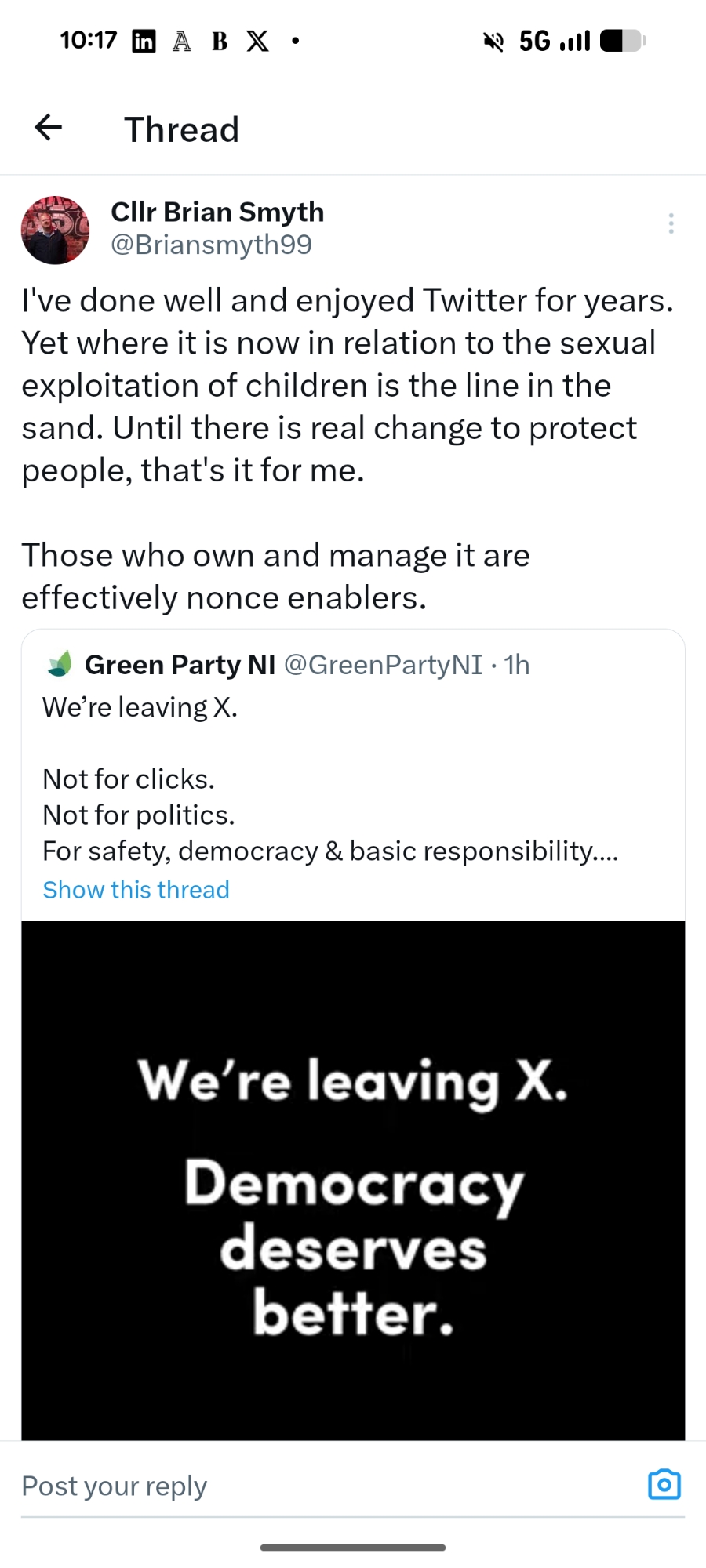This screenshot has height=1568, width=706.
Task: Tap the bold B notification icon
Action: click(220, 41)
